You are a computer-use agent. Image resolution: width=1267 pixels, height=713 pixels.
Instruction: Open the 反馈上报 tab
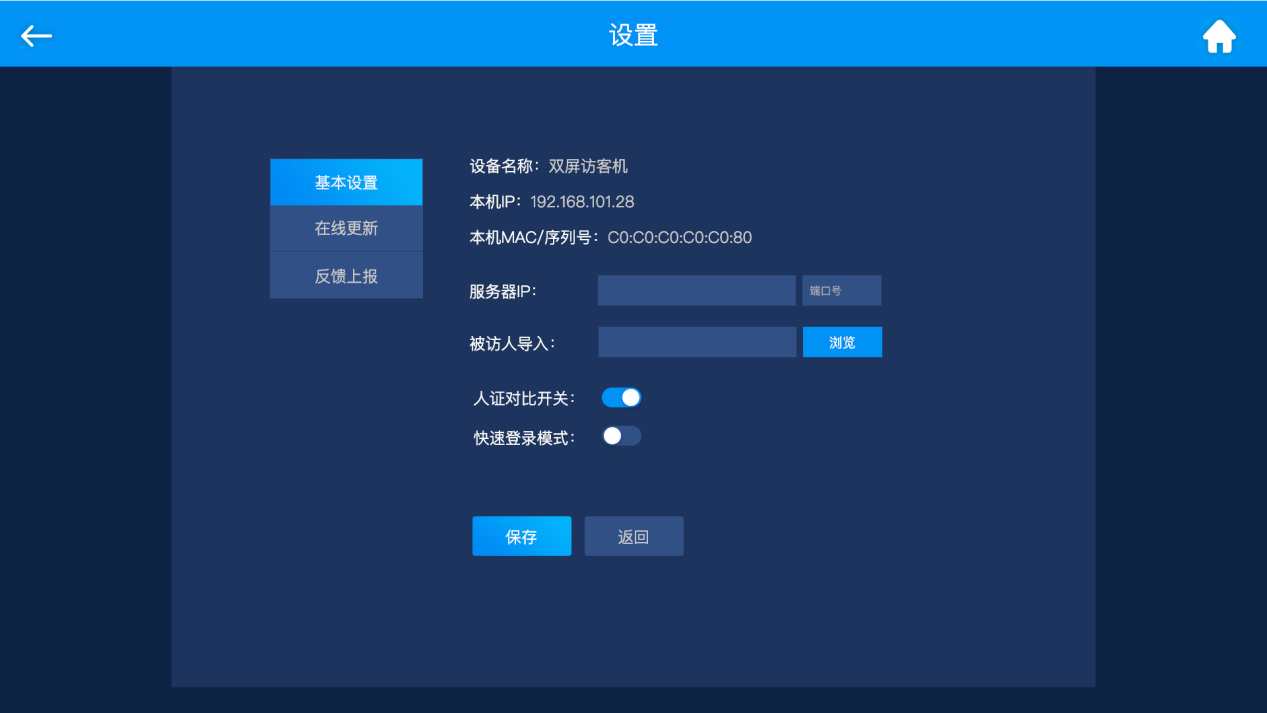pos(346,276)
